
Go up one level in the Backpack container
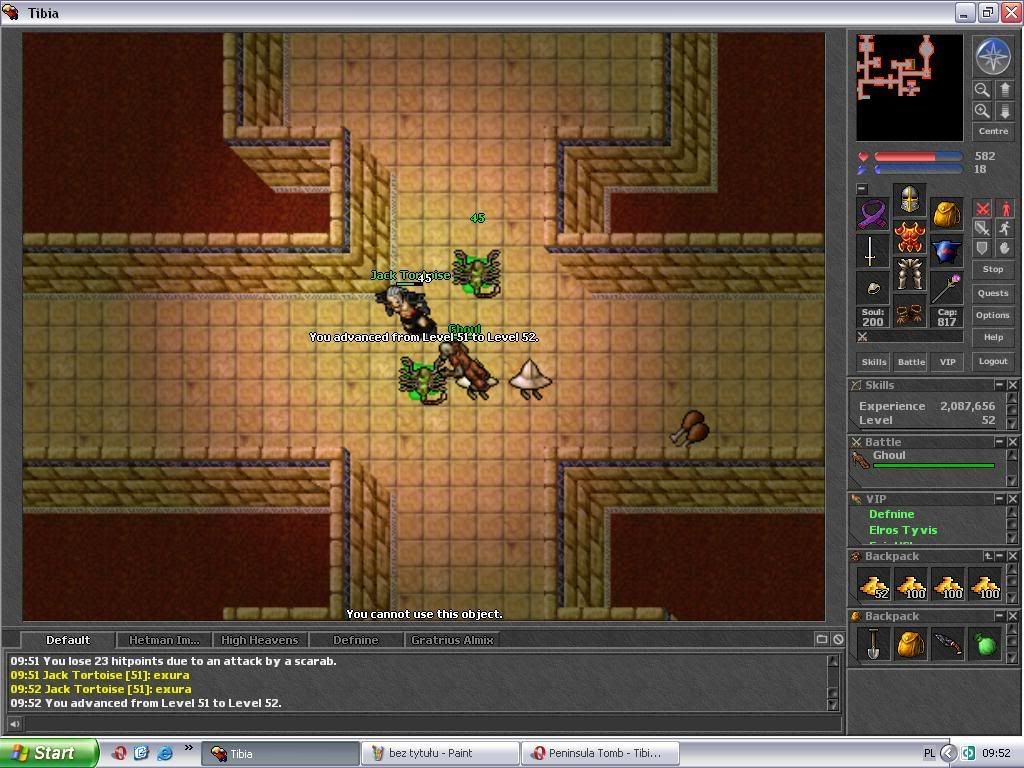[988, 556]
